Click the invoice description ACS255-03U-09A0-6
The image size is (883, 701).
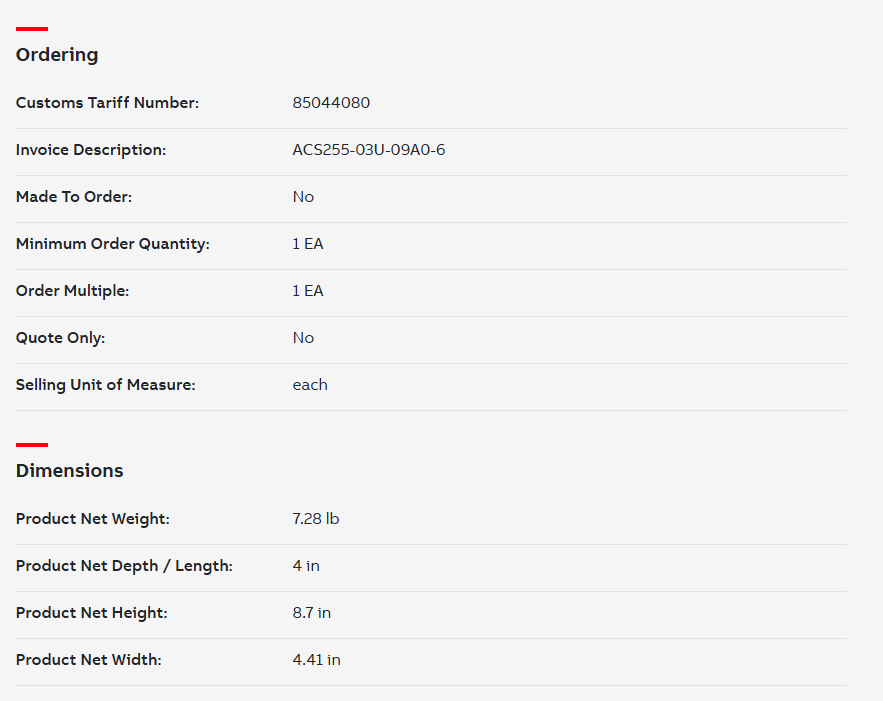point(369,150)
